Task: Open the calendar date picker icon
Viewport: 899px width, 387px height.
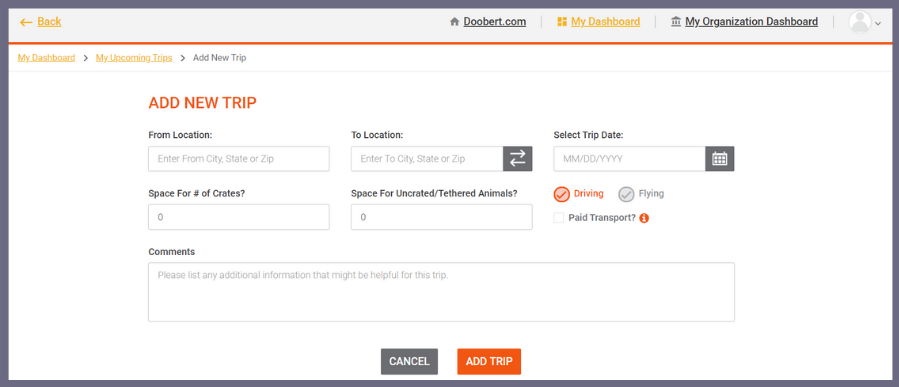Action: click(x=720, y=159)
